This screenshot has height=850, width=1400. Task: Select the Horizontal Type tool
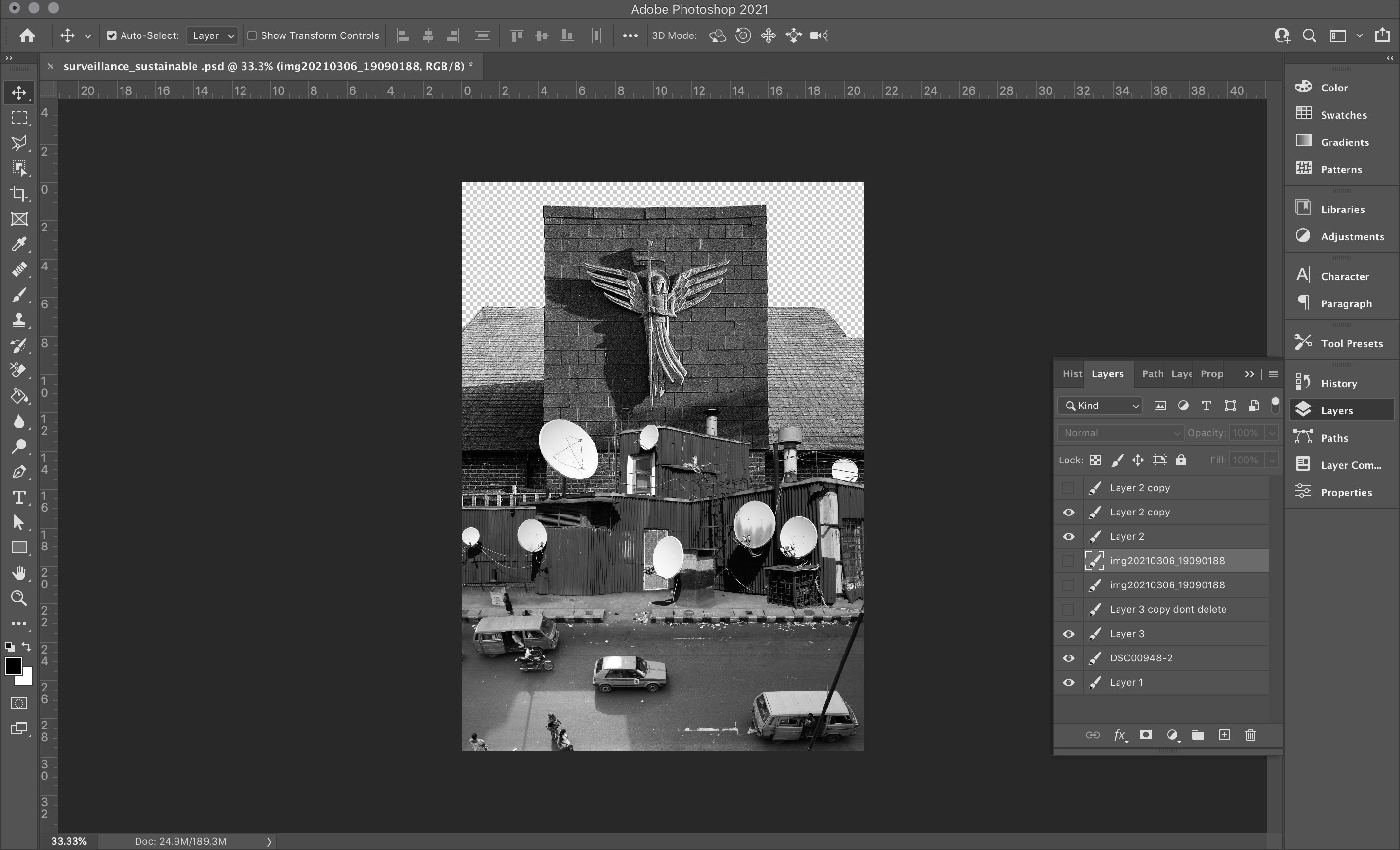(x=19, y=497)
